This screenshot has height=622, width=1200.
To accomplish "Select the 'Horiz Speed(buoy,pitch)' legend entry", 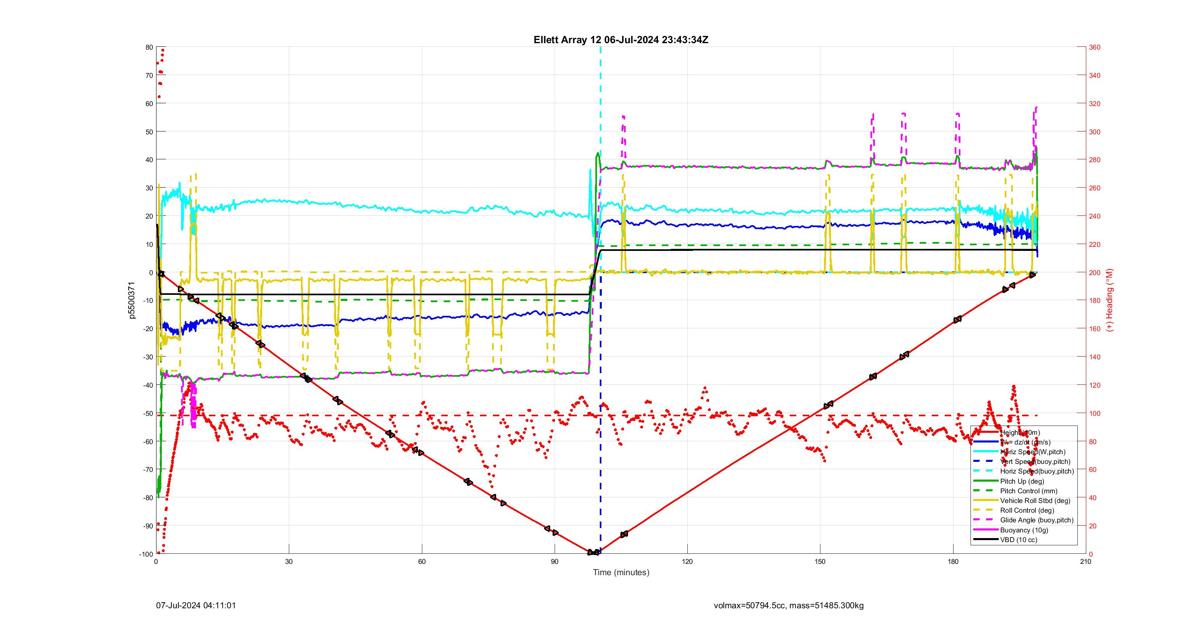I will point(1037,471).
